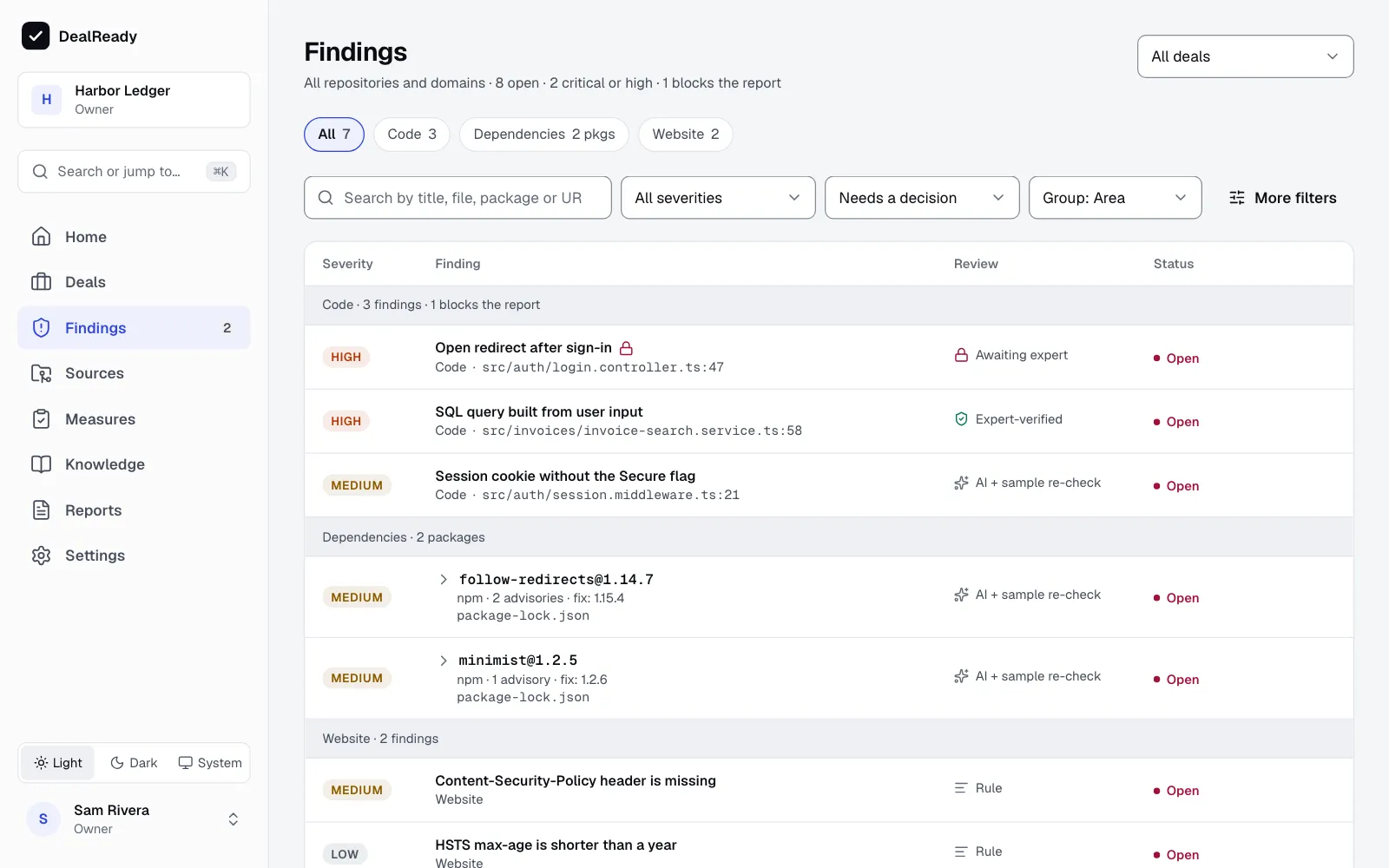Open Sam Rivera account switcher

pos(134,819)
